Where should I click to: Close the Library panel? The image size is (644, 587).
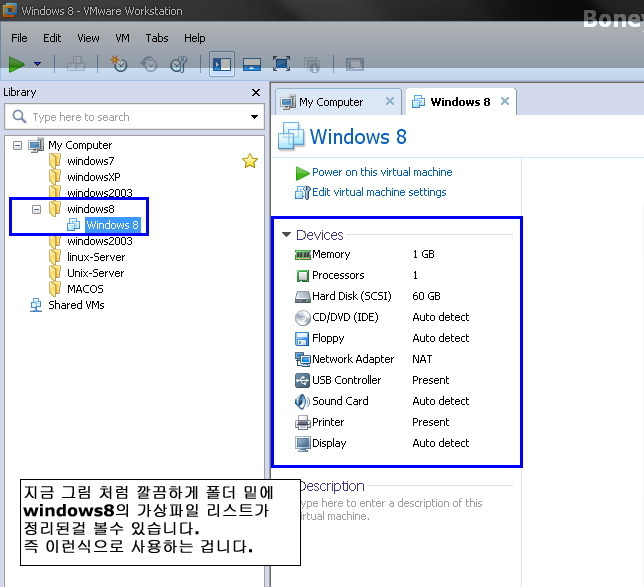[256, 92]
